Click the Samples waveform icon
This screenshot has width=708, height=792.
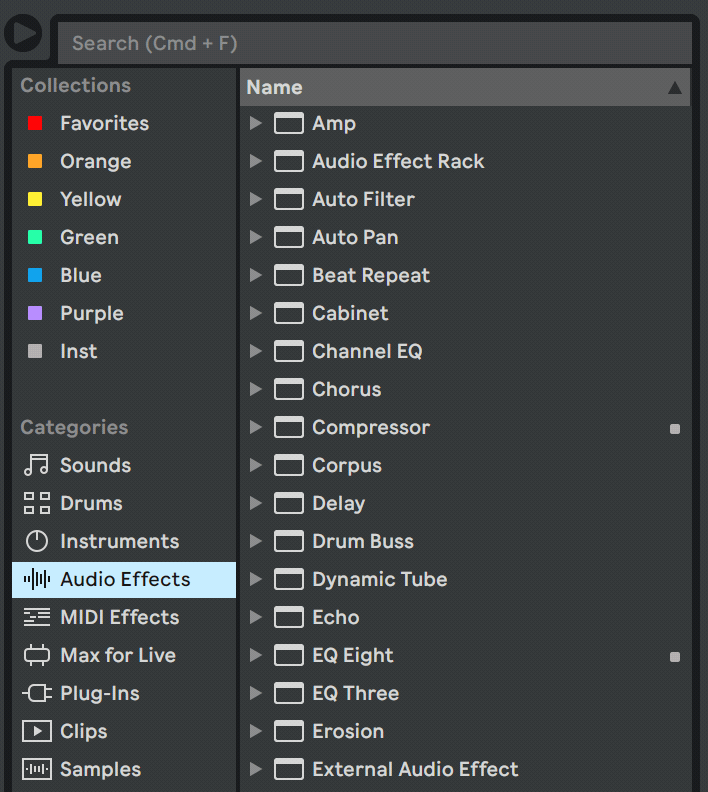[x=36, y=769]
